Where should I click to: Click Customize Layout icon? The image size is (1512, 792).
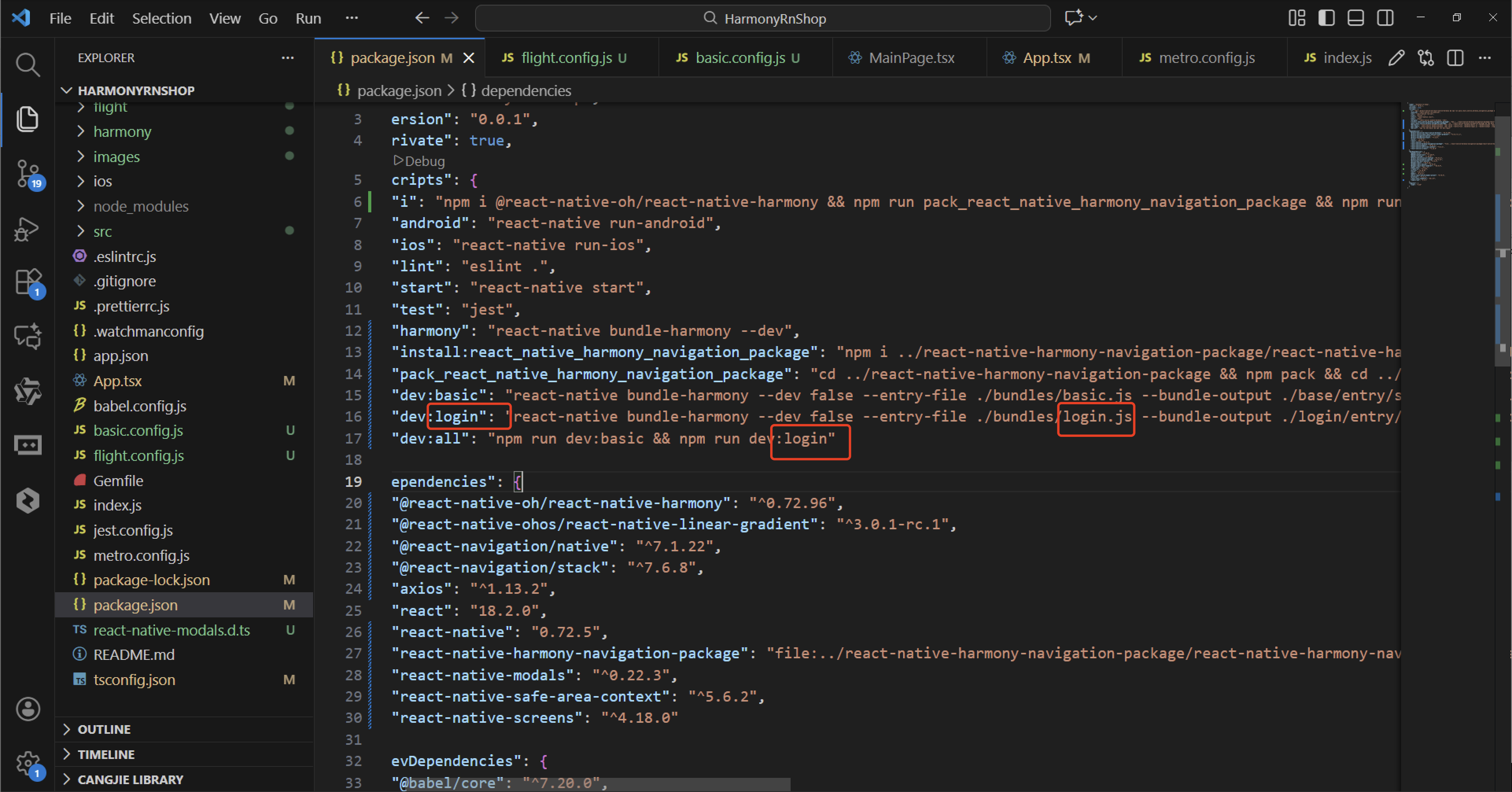tap(1296, 18)
